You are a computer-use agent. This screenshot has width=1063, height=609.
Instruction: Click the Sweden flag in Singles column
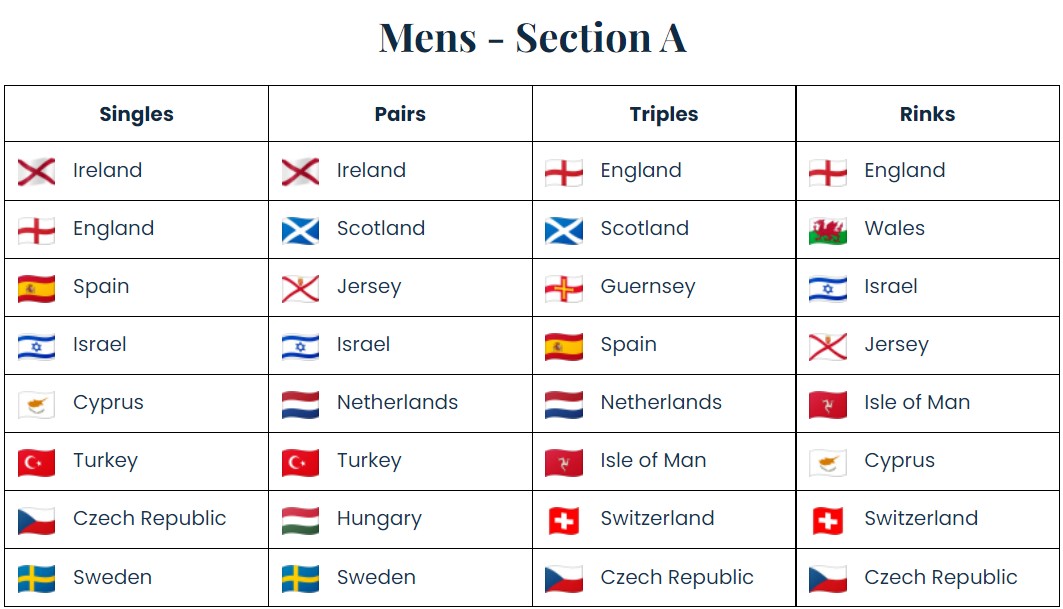37,578
